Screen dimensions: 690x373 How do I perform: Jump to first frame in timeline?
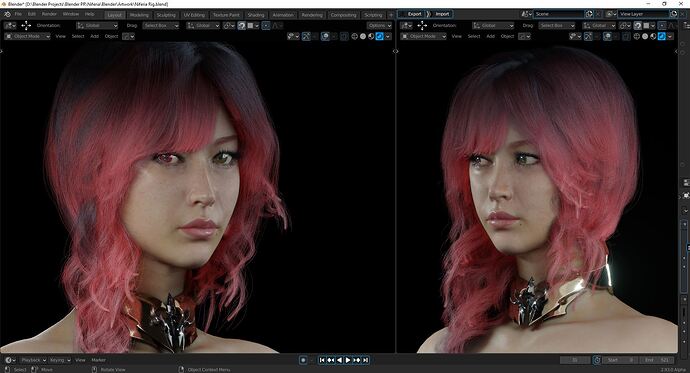click(322, 360)
